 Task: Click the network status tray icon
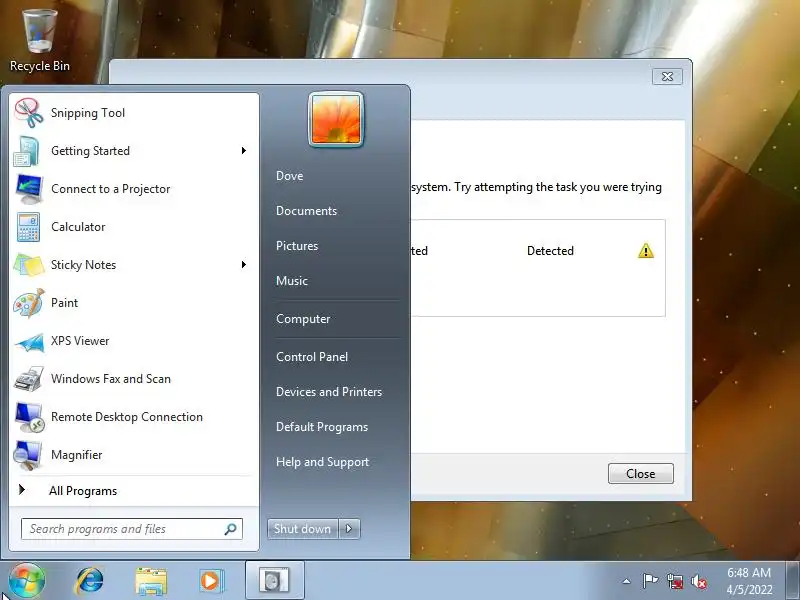point(674,582)
